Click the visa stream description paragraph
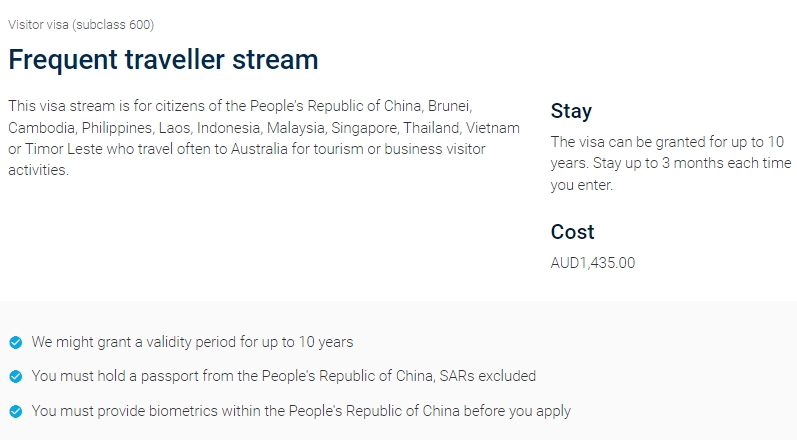 coord(264,138)
